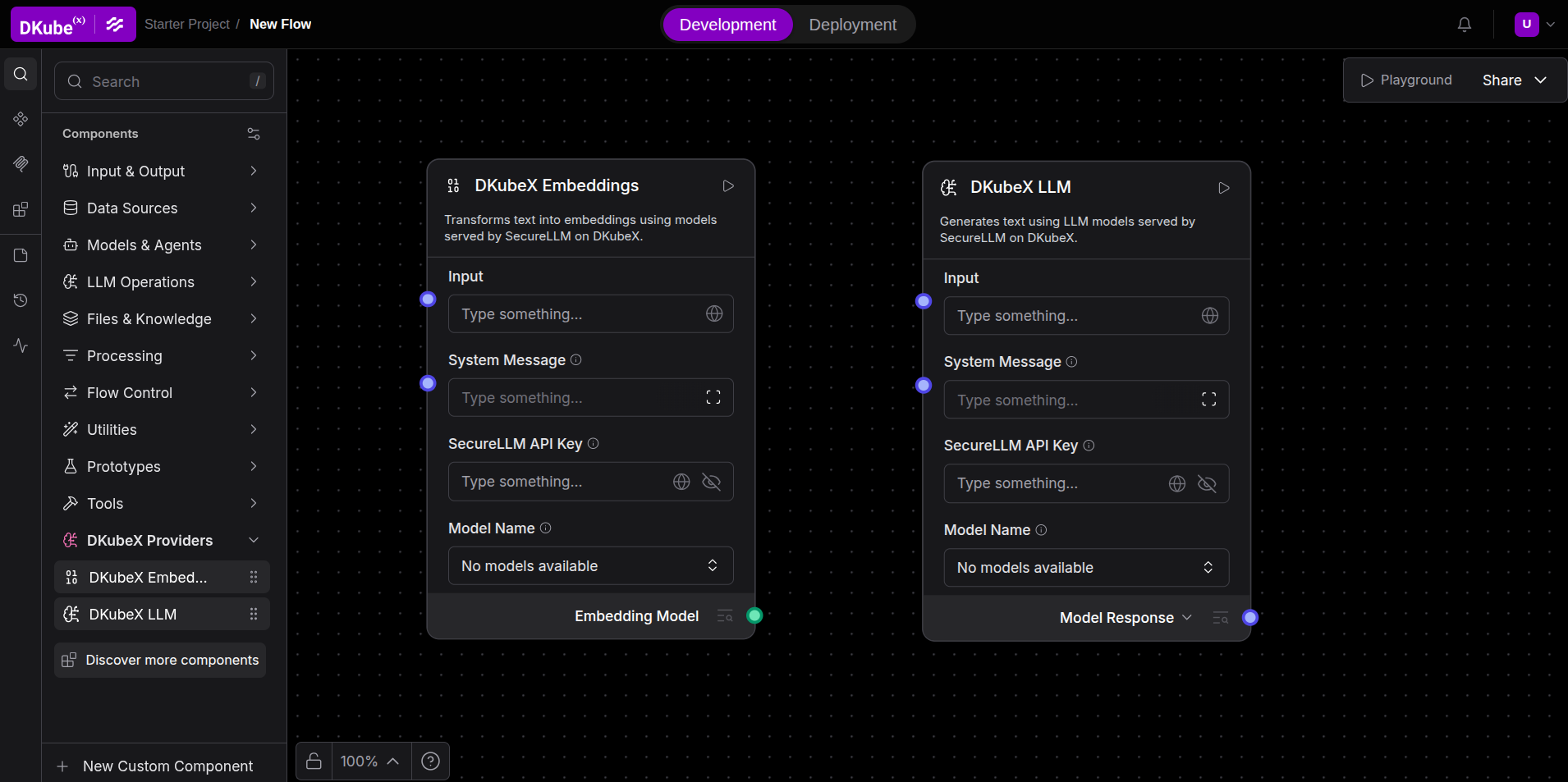1568x782 pixels.
Task: Open the components icon in the left rail
Action: pos(21,120)
